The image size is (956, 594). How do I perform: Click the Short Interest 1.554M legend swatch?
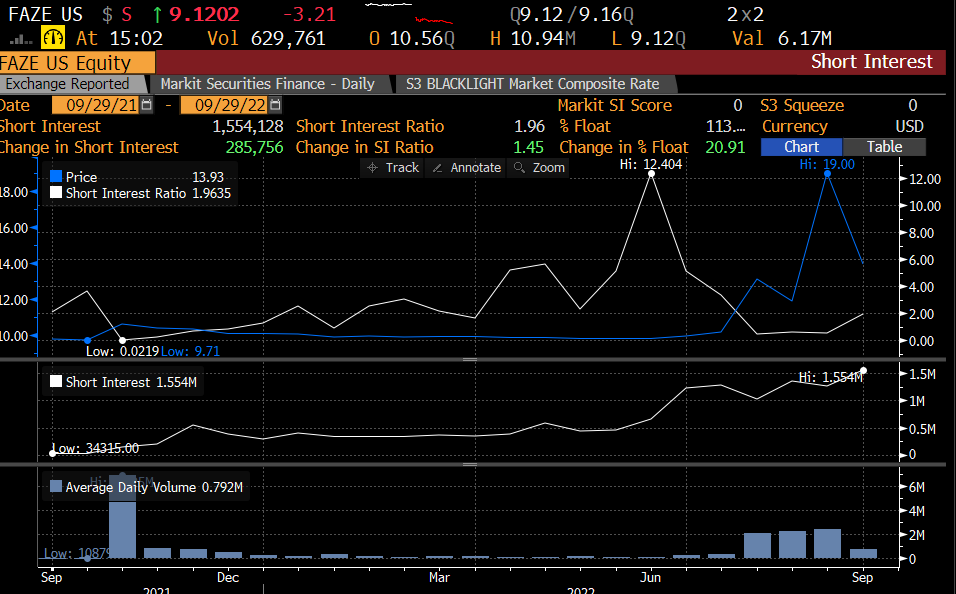(56, 382)
